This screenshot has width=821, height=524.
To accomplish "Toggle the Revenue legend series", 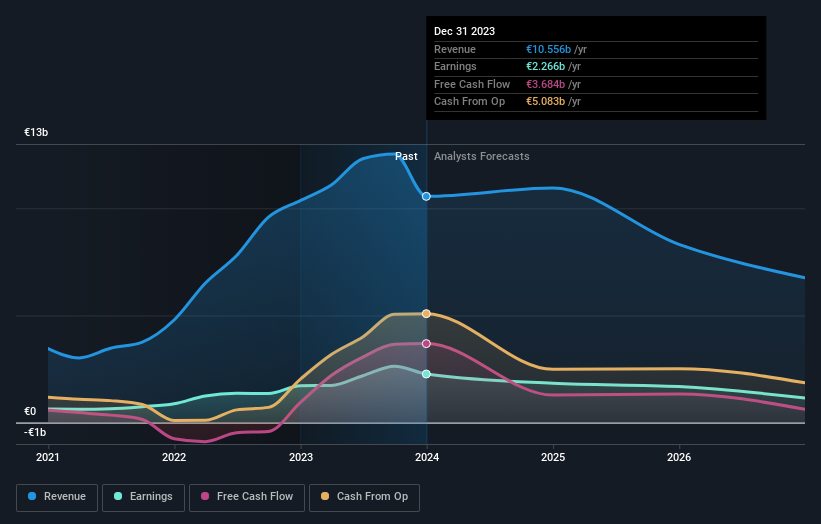I will point(57,497).
